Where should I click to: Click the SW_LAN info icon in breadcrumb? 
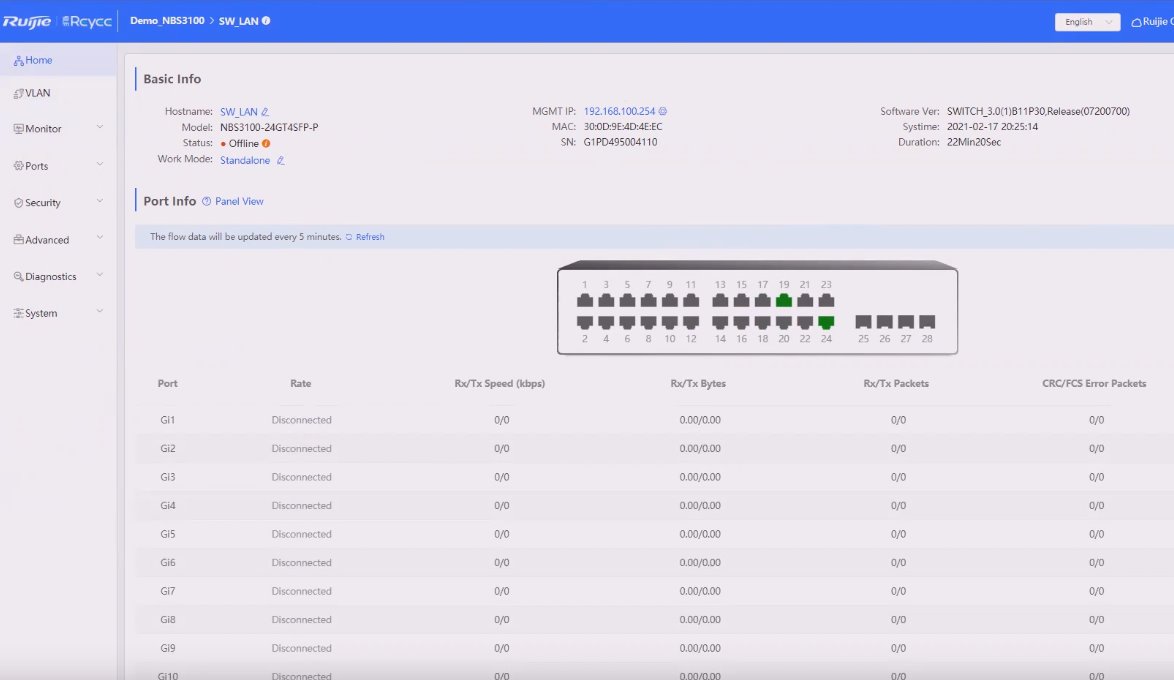[266, 21]
